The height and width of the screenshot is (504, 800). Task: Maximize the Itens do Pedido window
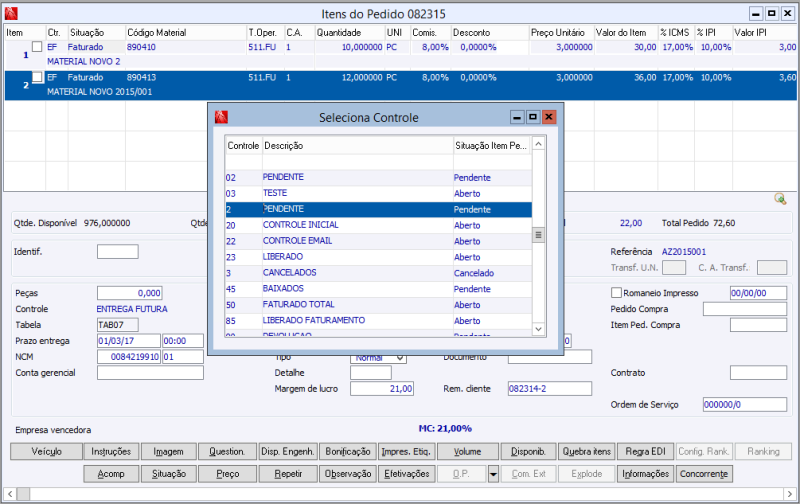click(x=771, y=14)
